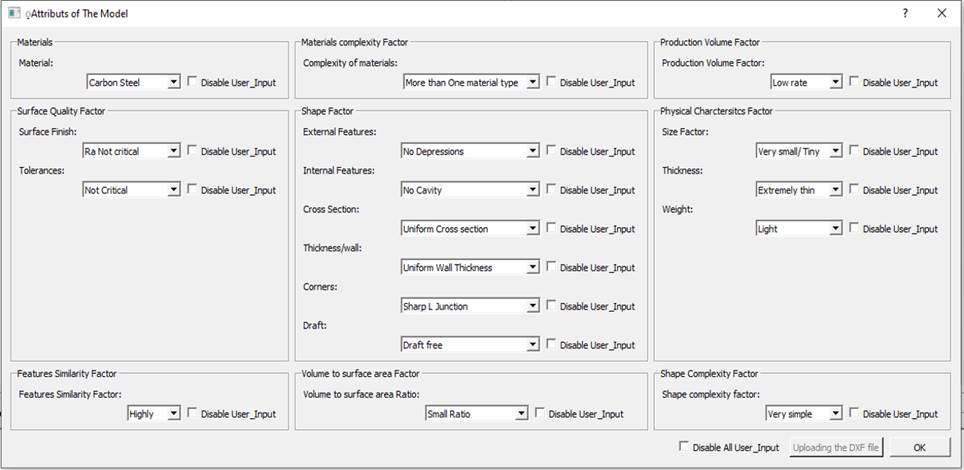Click the help question mark icon

905,14
